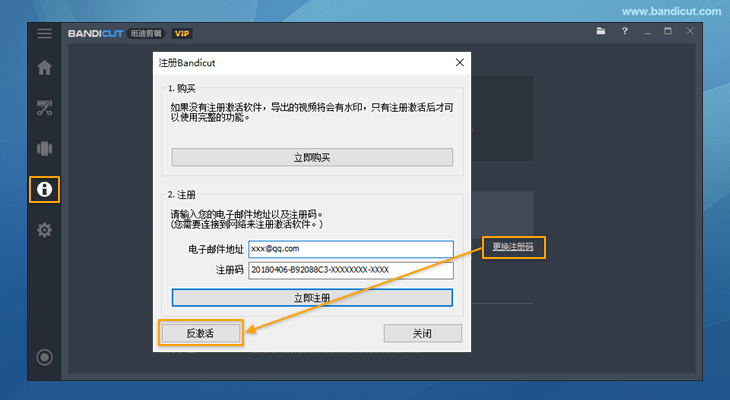Select the Cut mode sidebar icon
Image resolution: width=730 pixels, height=400 pixels.
point(44,109)
